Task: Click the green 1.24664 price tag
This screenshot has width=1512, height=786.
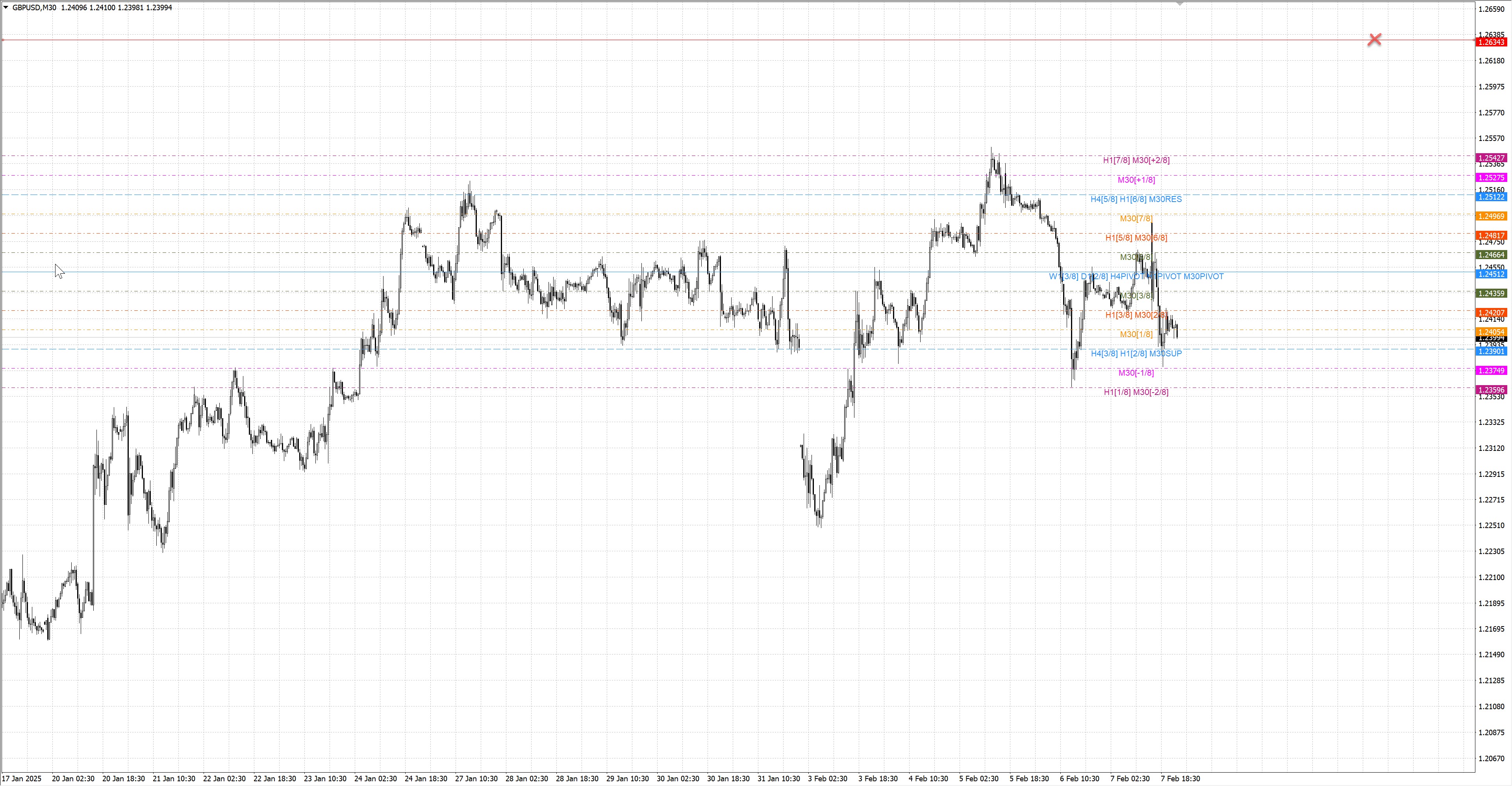Action: pyautogui.click(x=1491, y=255)
